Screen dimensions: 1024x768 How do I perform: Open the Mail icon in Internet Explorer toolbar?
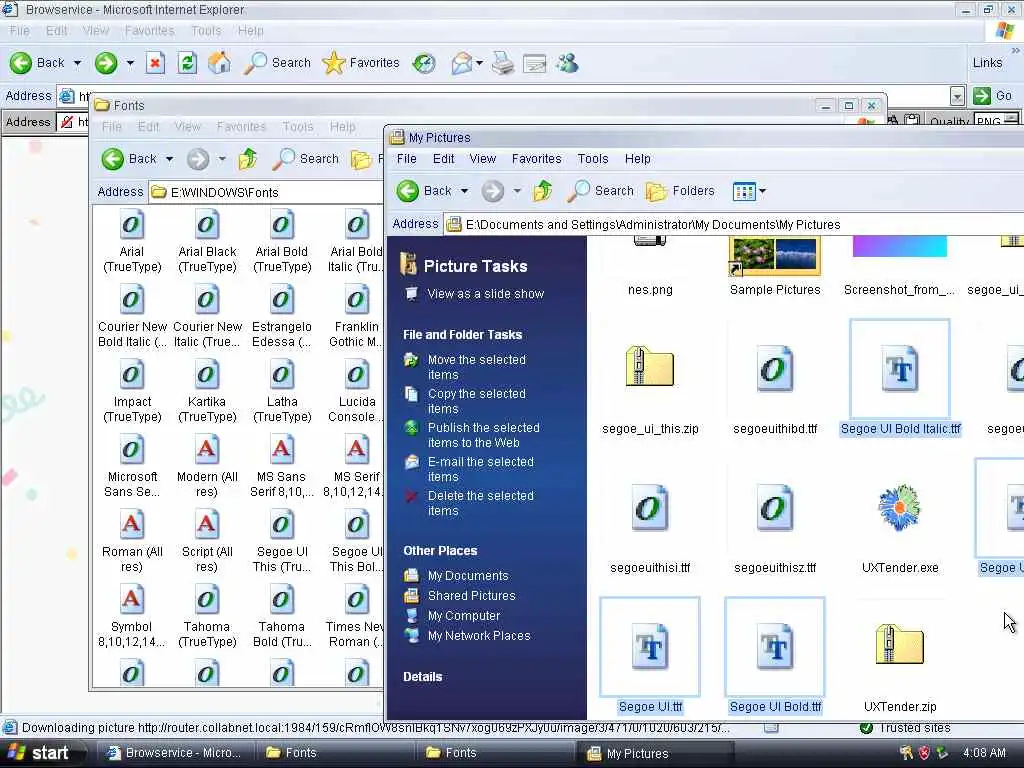pyautogui.click(x=461, y=63)
